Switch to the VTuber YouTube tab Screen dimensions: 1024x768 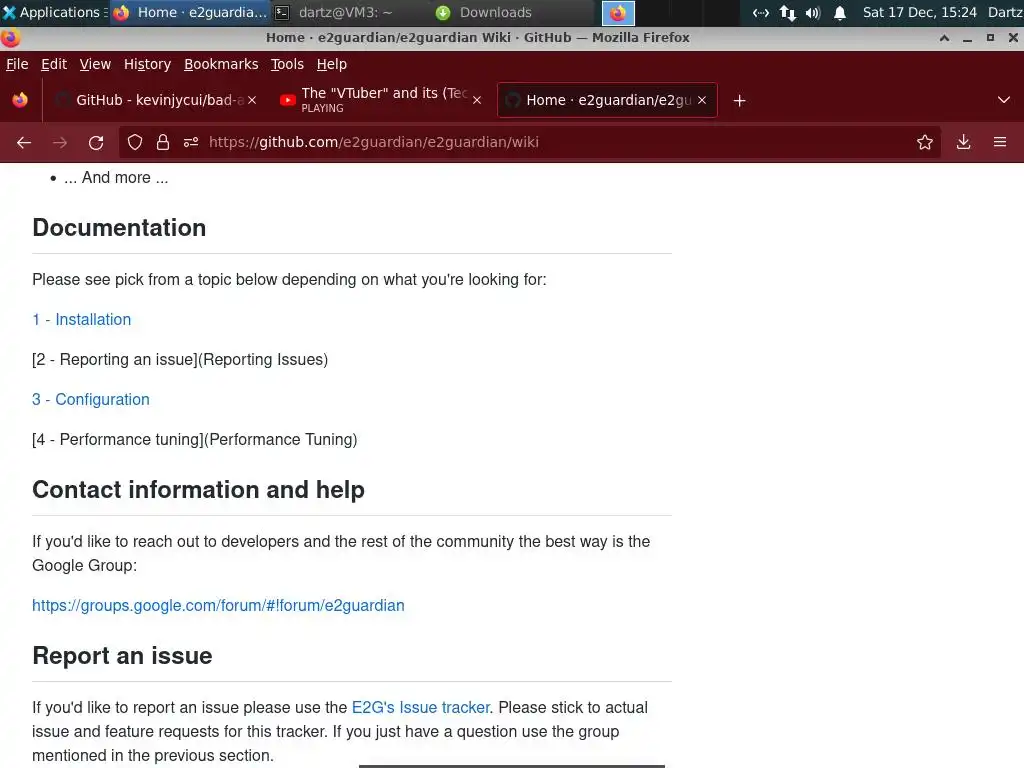381,100
